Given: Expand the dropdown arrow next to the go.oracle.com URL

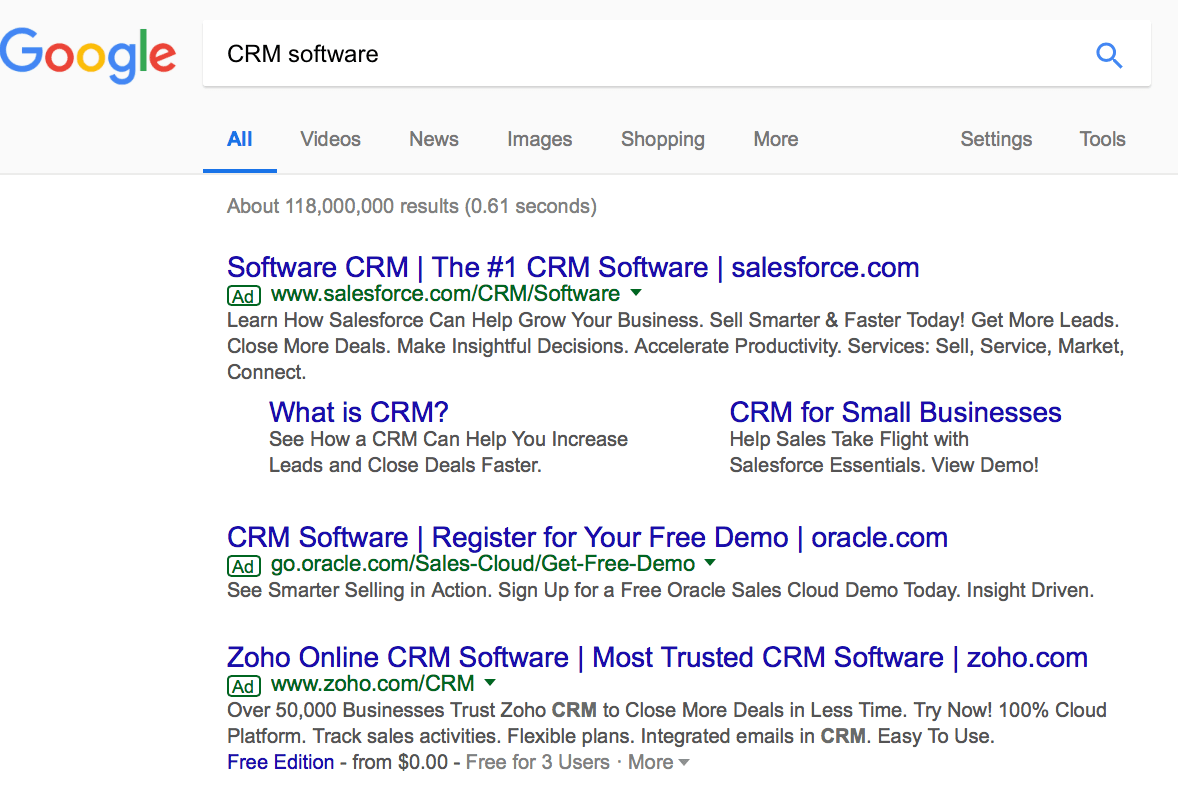Looking at the screenshot, I should tap(710, 562).
